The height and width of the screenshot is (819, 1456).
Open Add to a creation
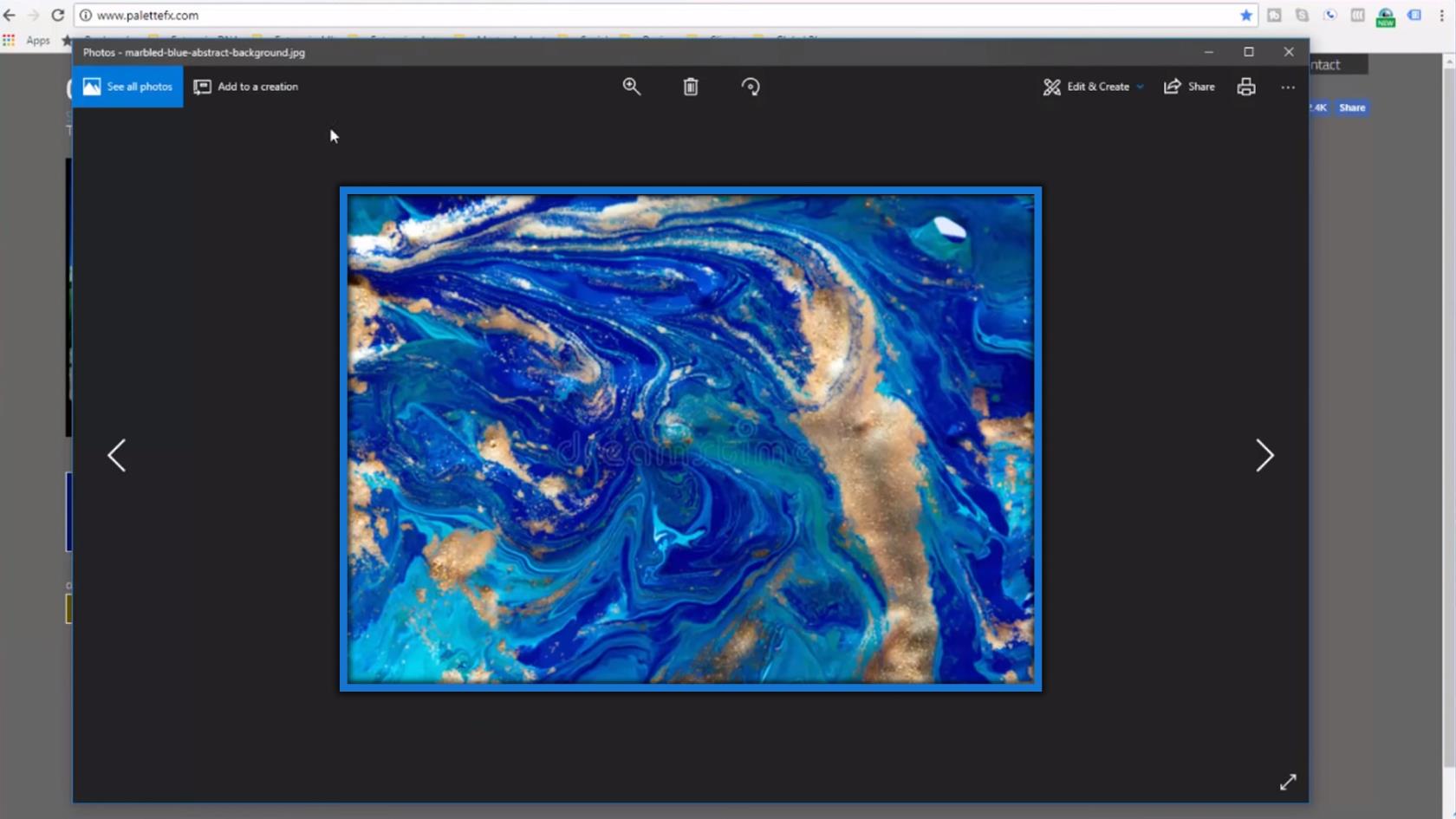(x=246, y=87)
